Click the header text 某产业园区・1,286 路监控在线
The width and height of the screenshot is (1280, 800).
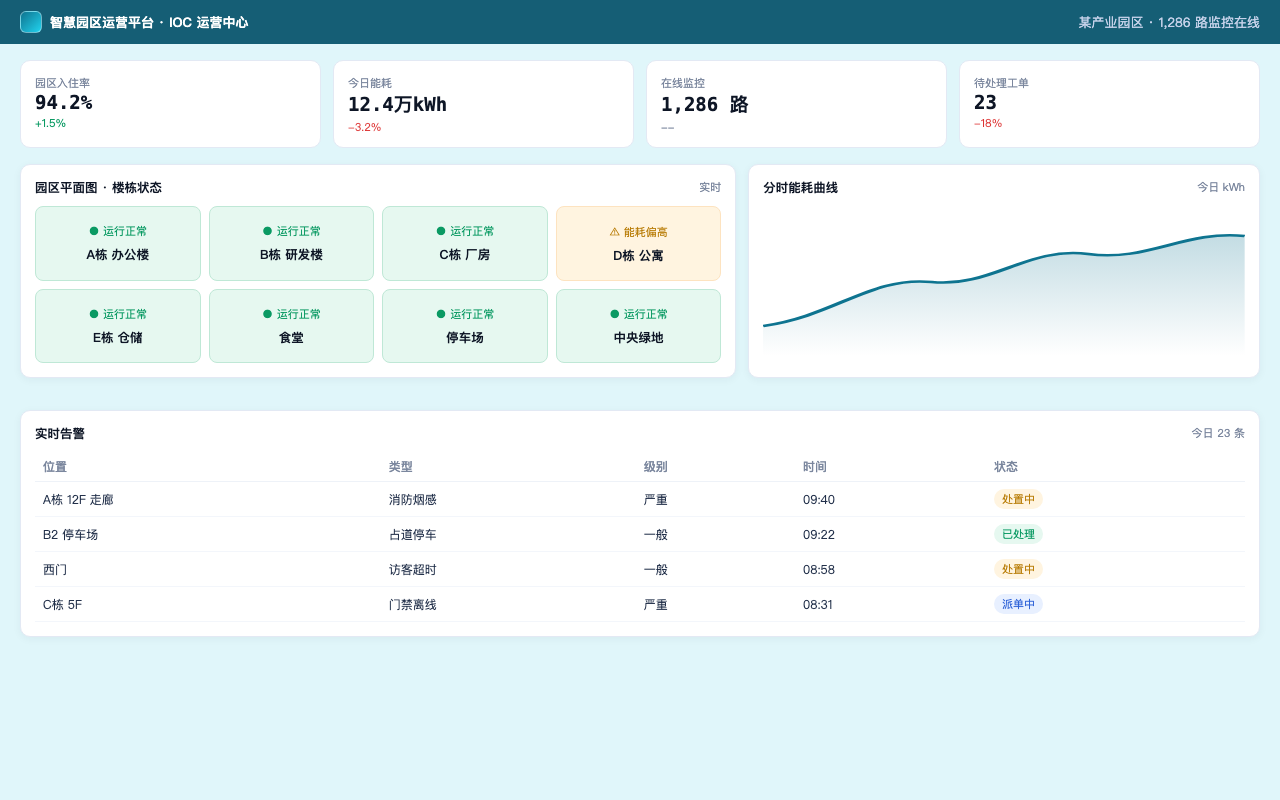(x=1169, y=22)
